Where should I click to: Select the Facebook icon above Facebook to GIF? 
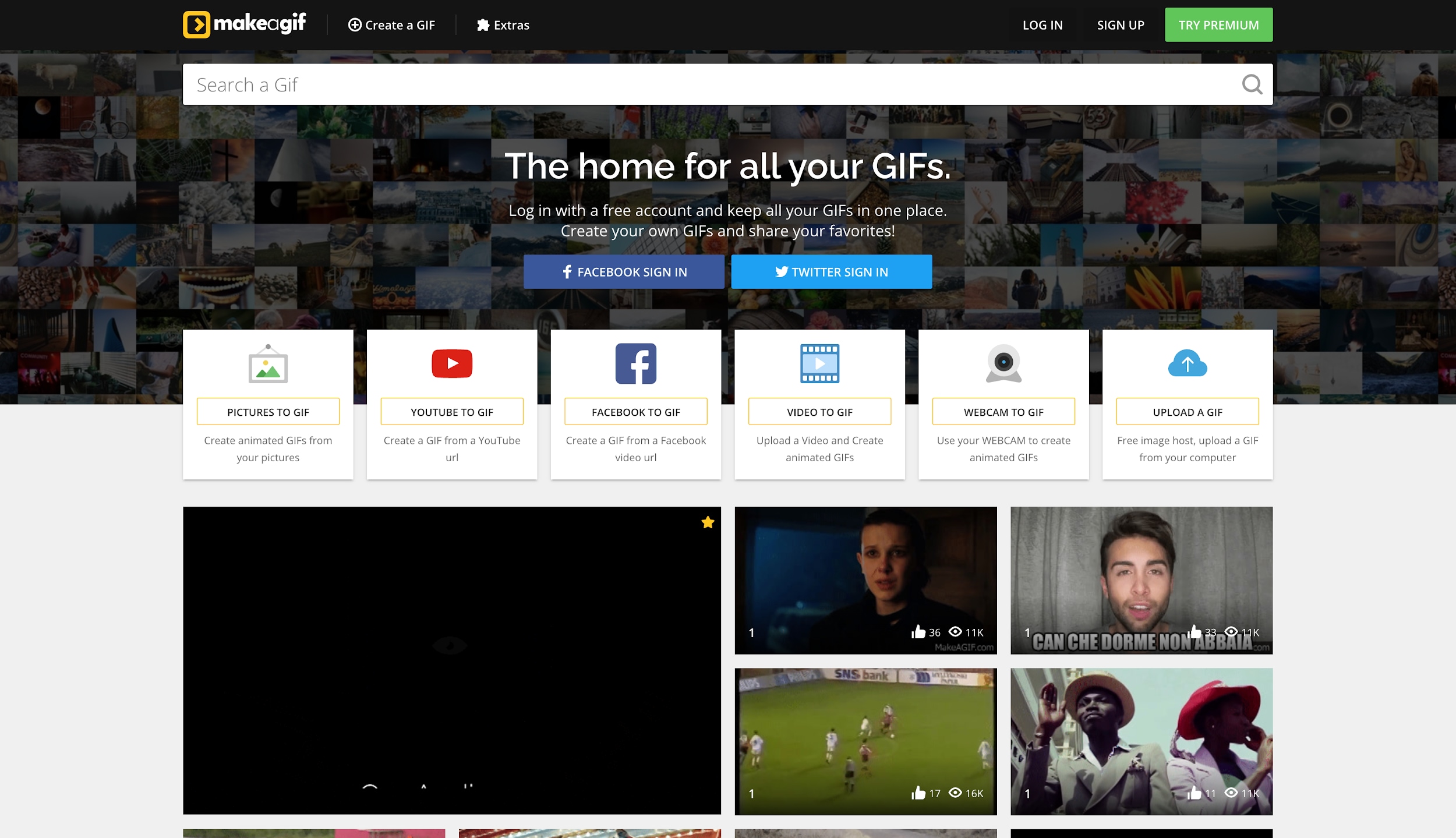[635, 363]
